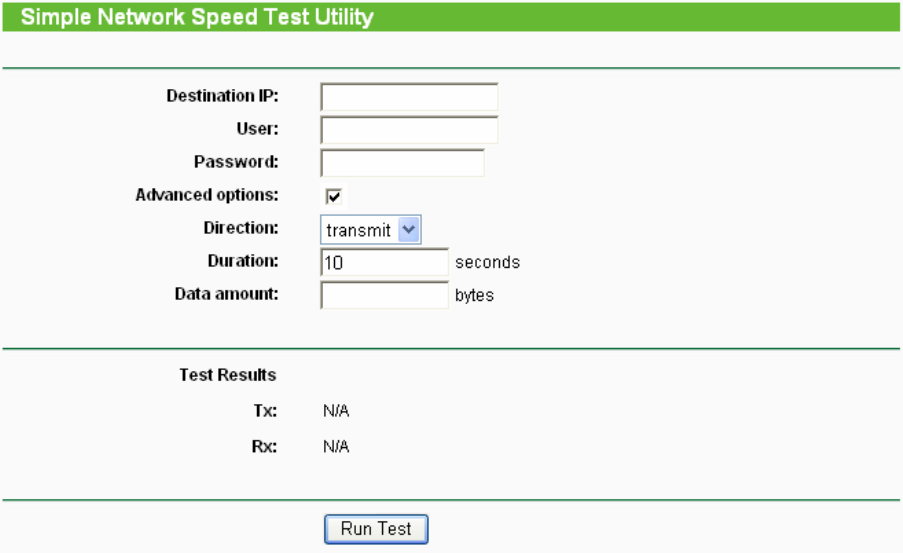Select the Rx result N/A value

point(336,446)
